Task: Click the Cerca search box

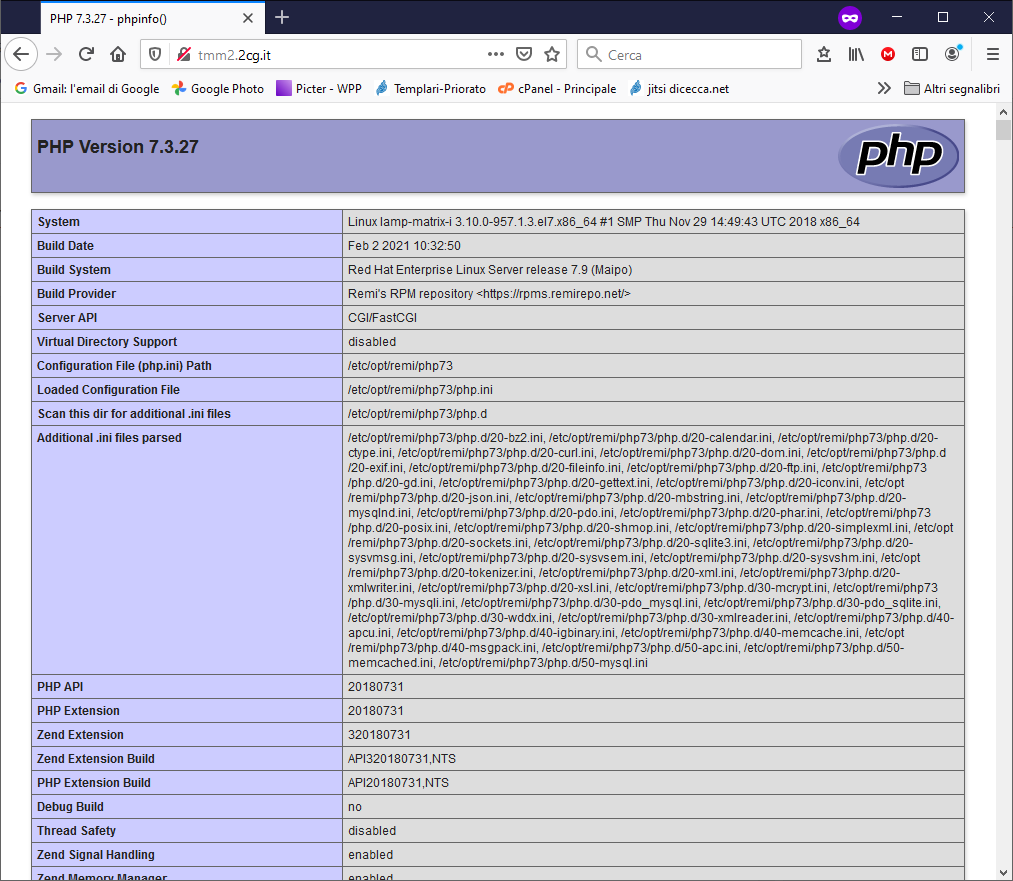Action: click(x=689, y=54)
